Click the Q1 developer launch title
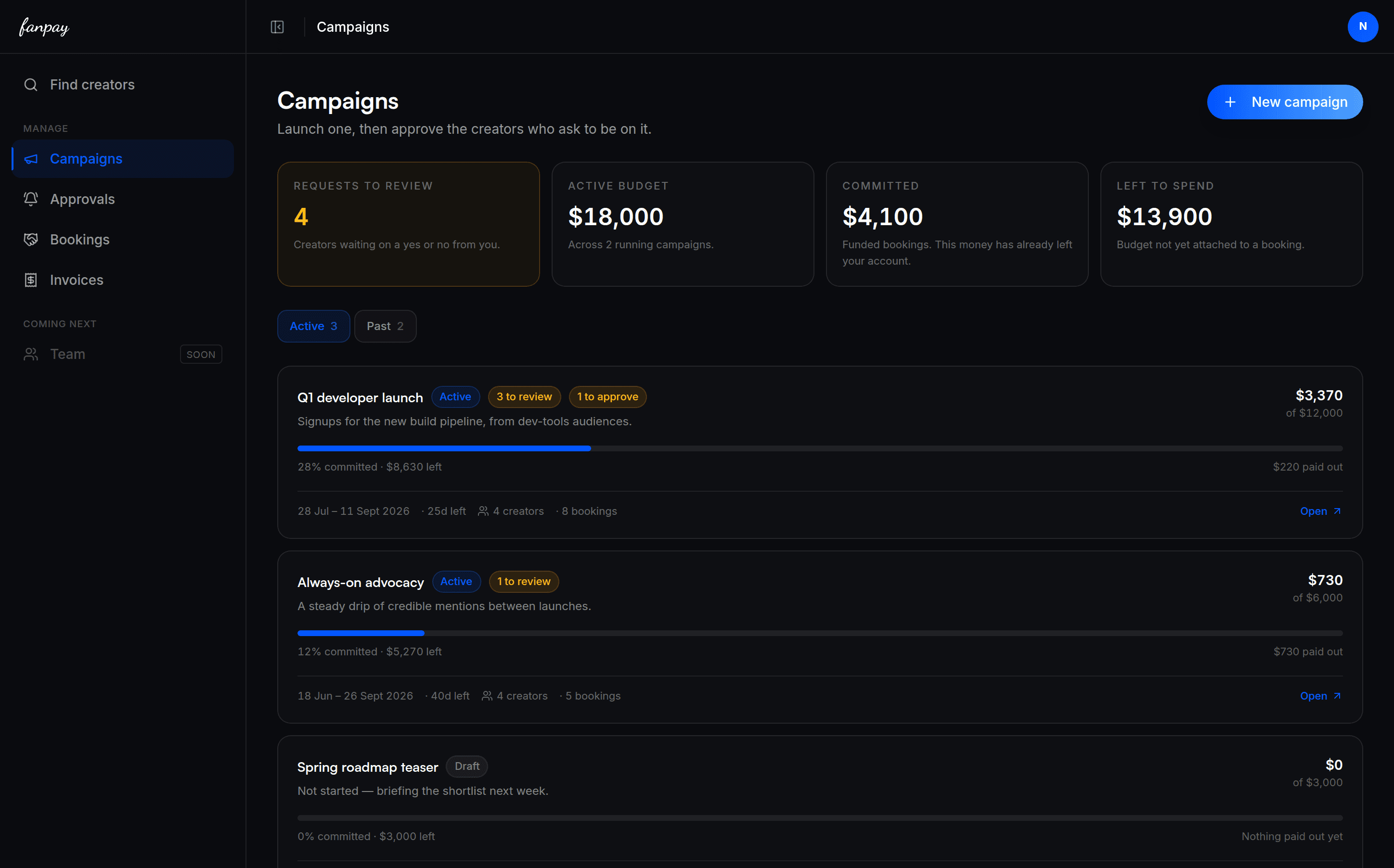The width and height of the screenshot is (1394, 868). [x=360, y=397]
